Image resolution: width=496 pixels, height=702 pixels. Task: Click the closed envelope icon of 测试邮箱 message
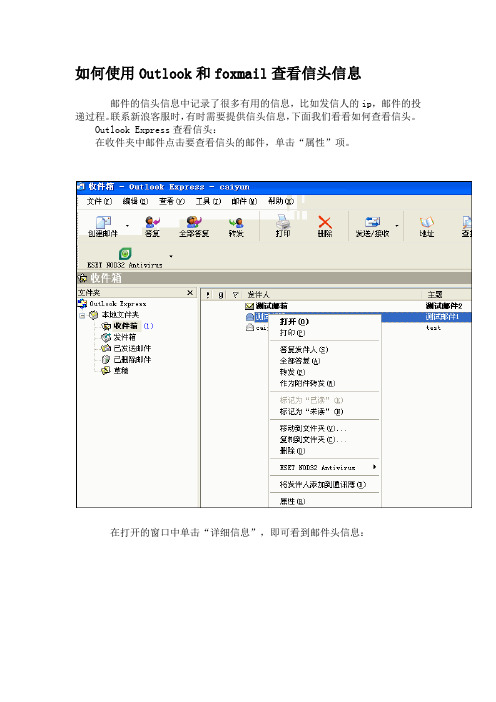[250, 306]
